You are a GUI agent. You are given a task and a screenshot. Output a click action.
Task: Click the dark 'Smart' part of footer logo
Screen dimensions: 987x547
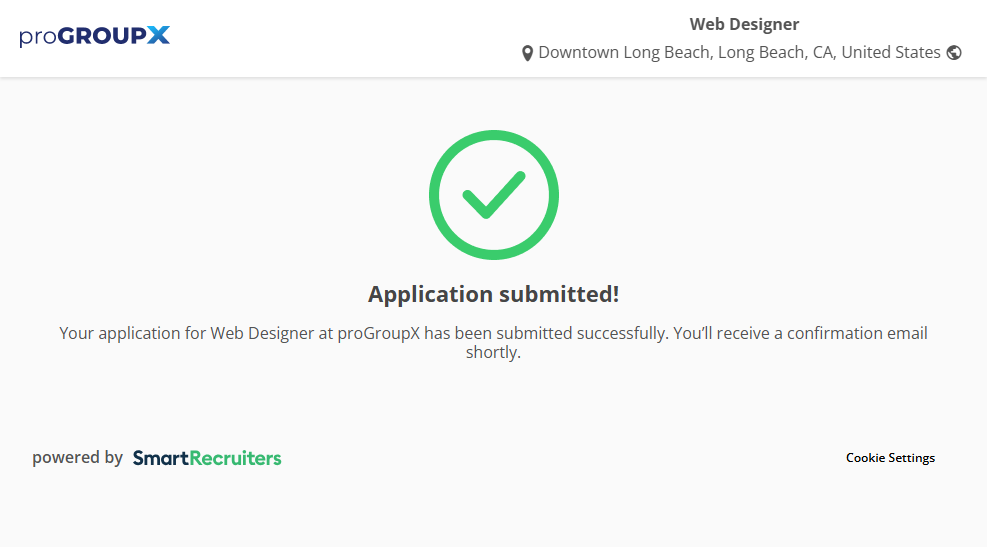click(x=161, y=458)
